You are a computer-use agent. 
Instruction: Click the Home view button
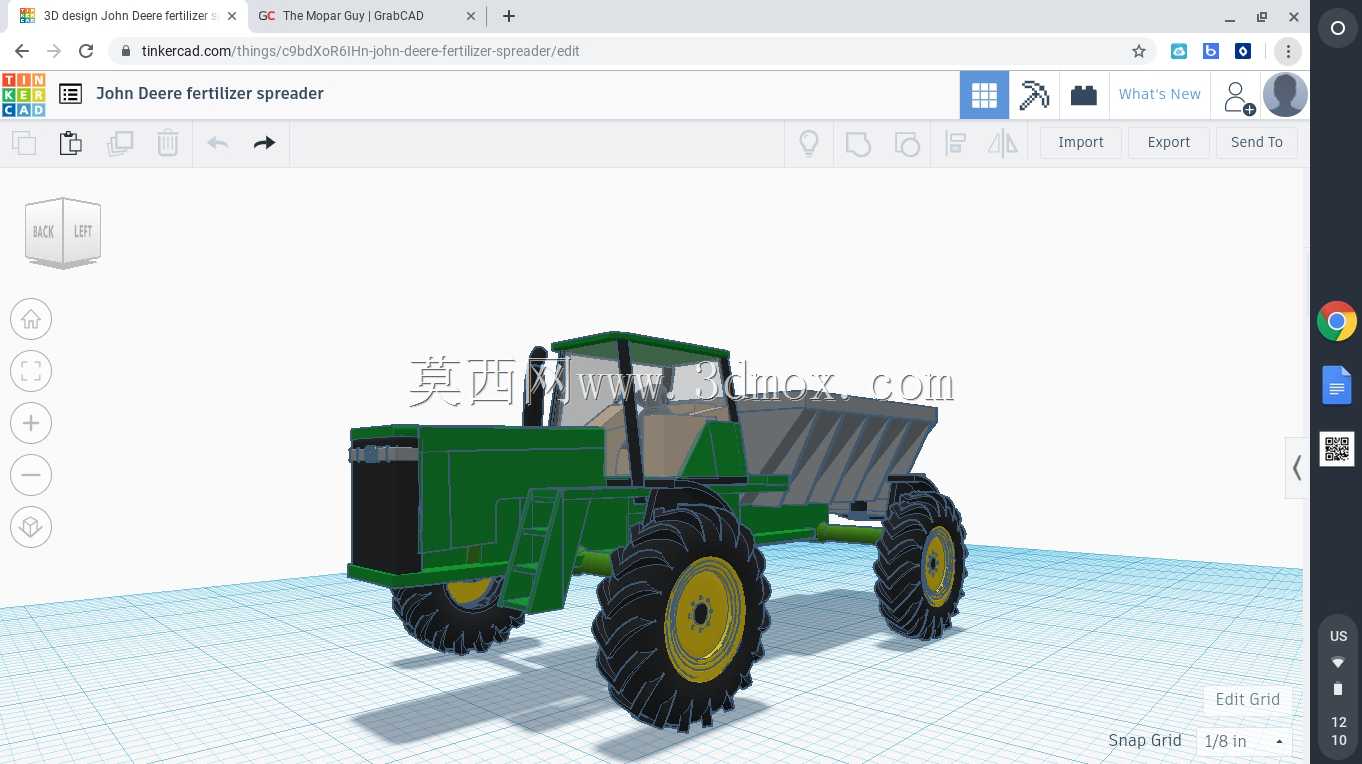(31, 319)
